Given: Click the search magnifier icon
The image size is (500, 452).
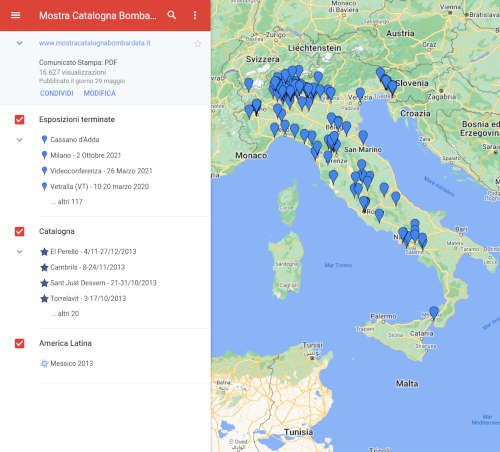Looking at the screenshot, I should [172, 15].
